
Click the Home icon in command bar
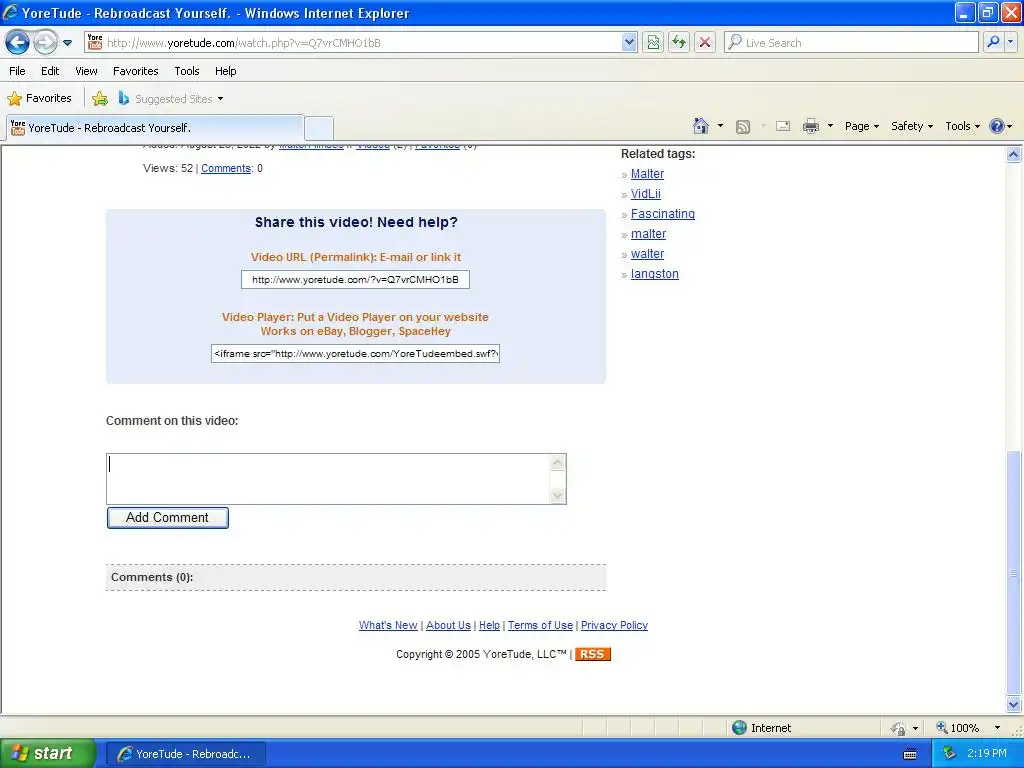tap(701, 126)
